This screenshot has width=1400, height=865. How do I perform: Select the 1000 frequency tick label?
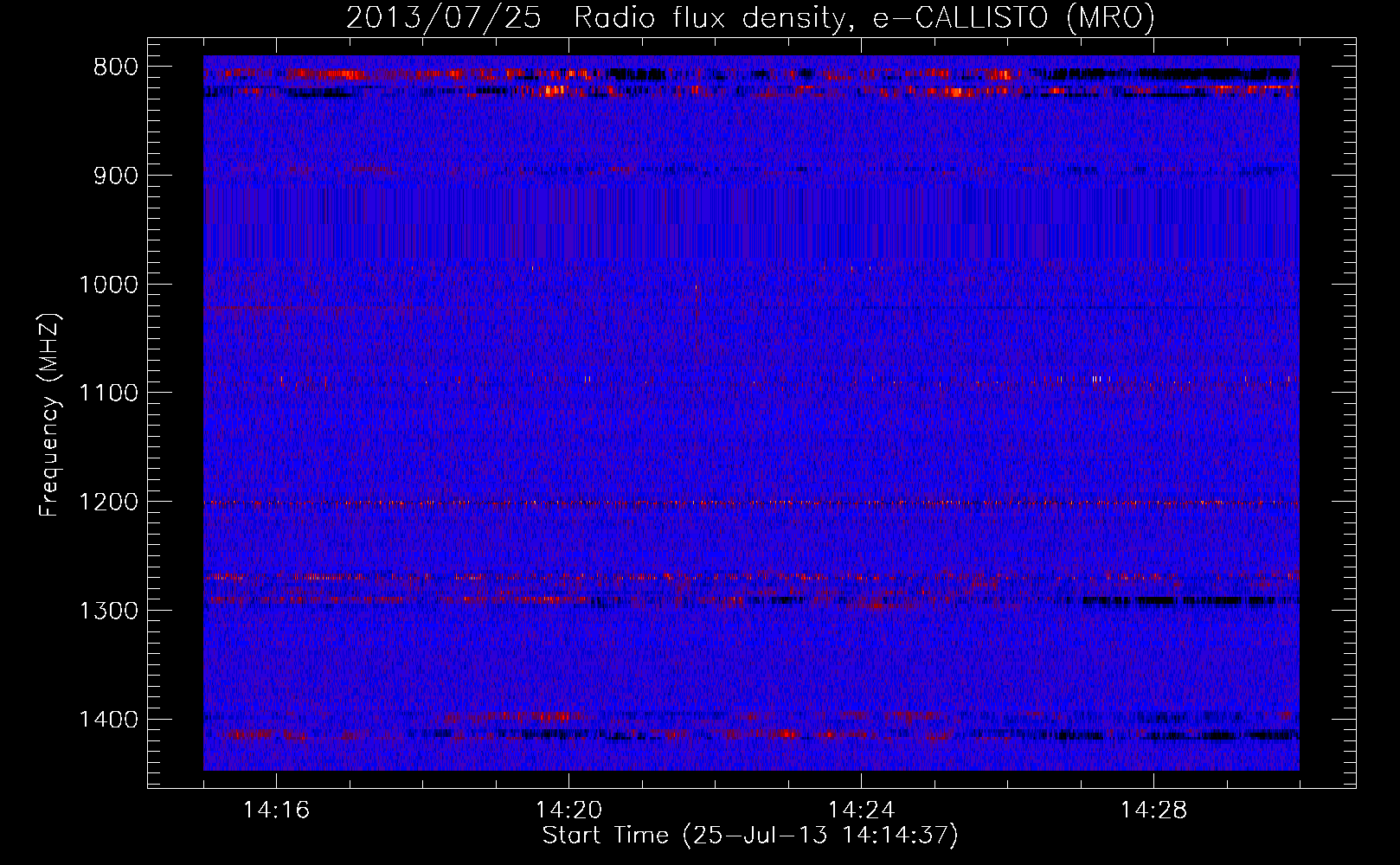point(107,285)
